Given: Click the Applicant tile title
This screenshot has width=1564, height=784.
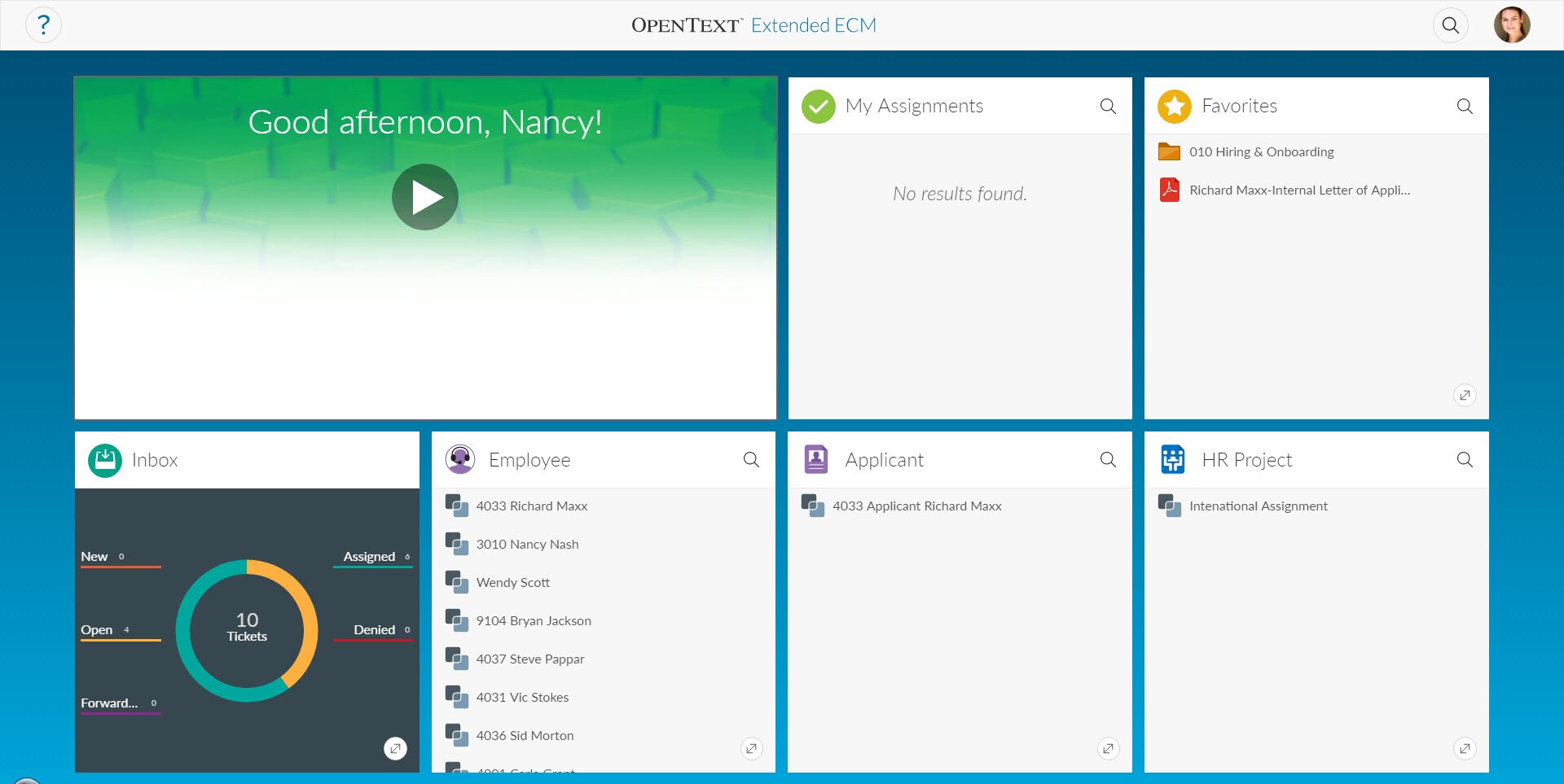Looking at the screenshot, I should click(x=885, y=460).
